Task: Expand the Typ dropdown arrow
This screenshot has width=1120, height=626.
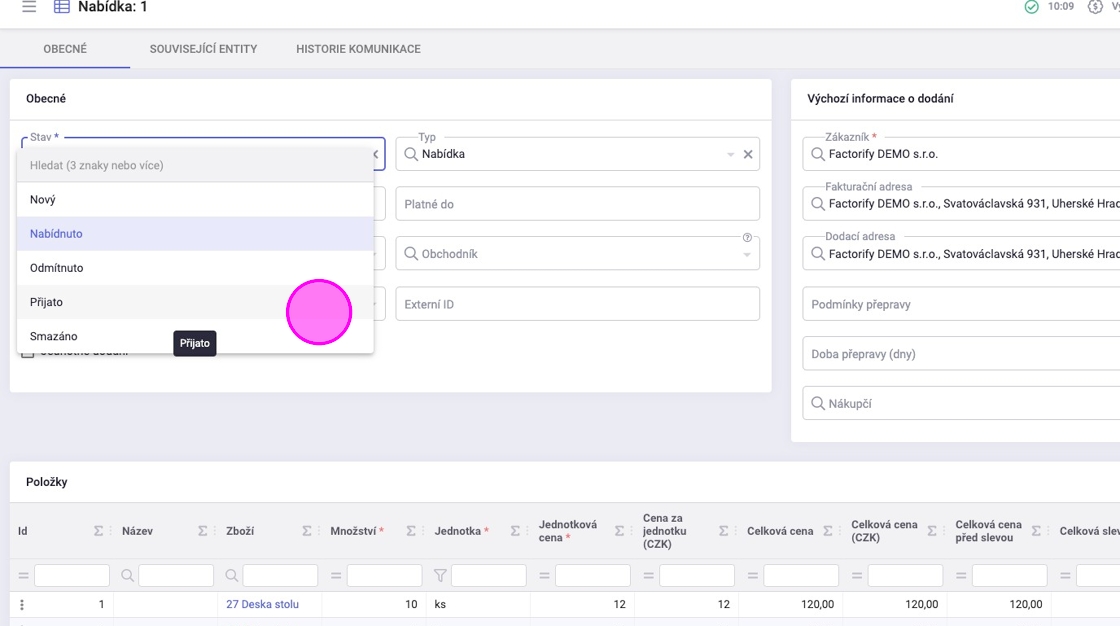Action: tap(730, 155)
